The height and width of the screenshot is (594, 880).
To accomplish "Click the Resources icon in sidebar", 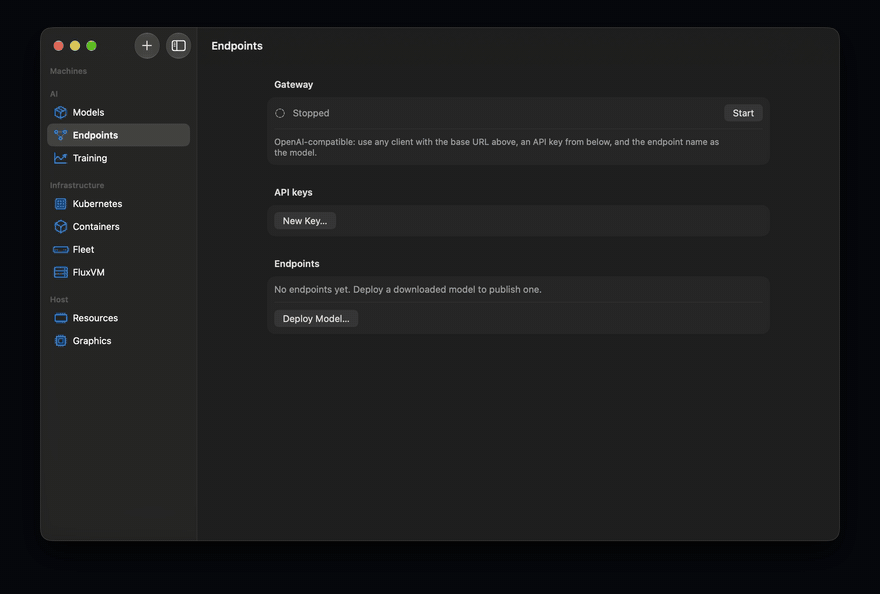I will click(60, 318).
